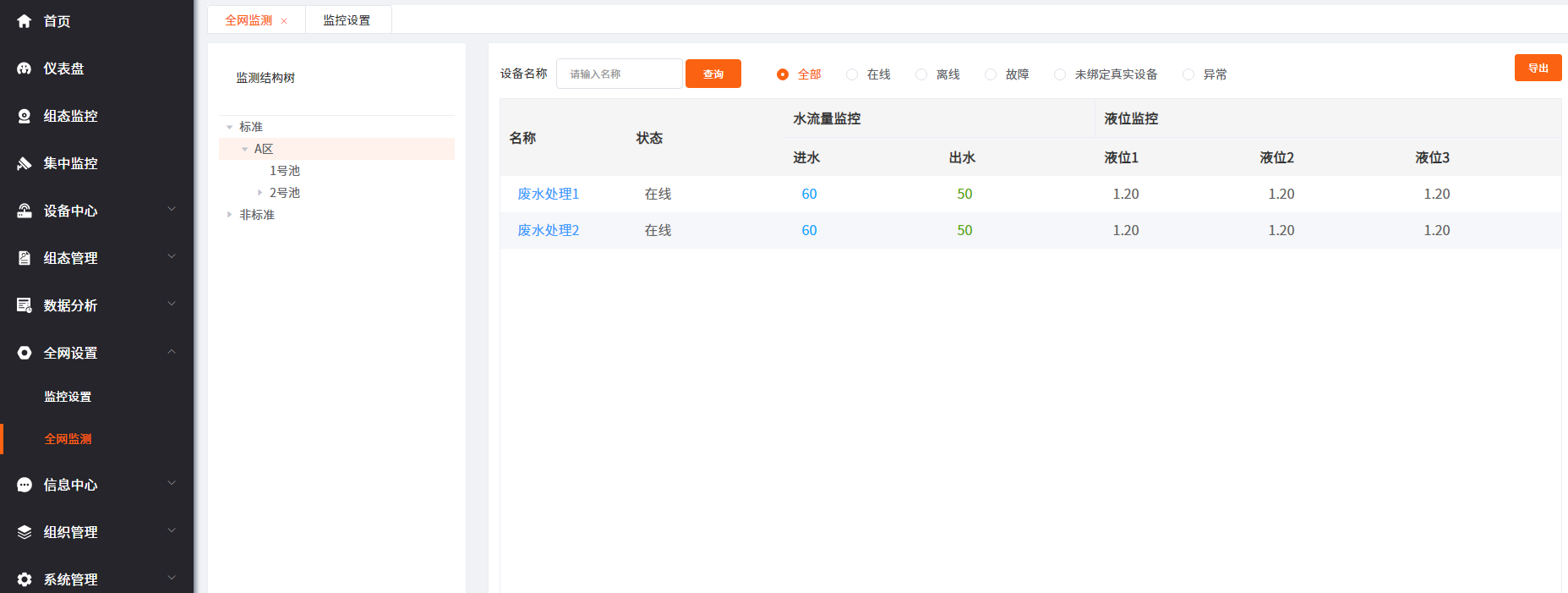This screenshot has height=593, width=1568.
Task: Select the 离线 radio filter
Action: pos(921,74)
